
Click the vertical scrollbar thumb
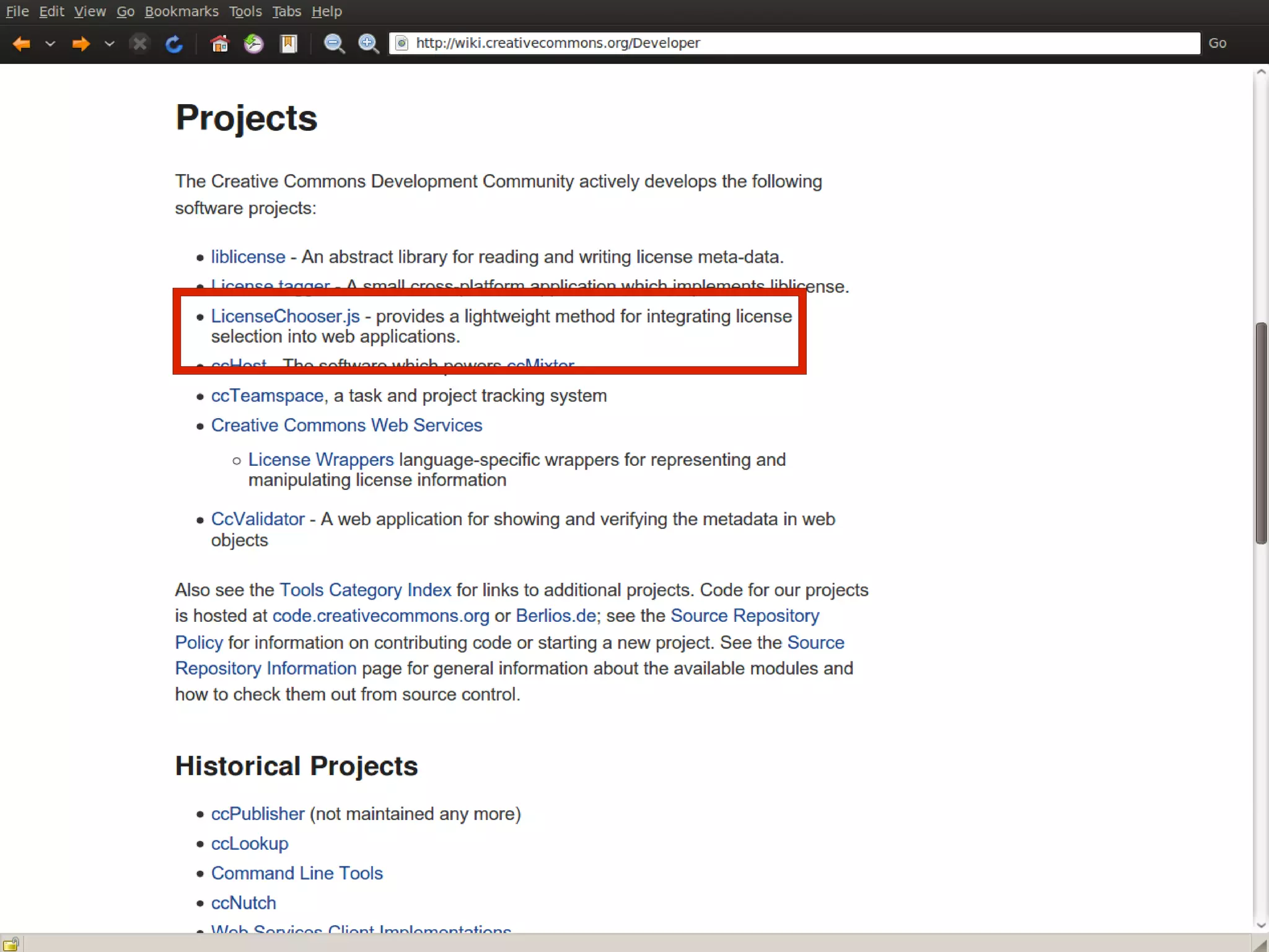click(1261, 434)
